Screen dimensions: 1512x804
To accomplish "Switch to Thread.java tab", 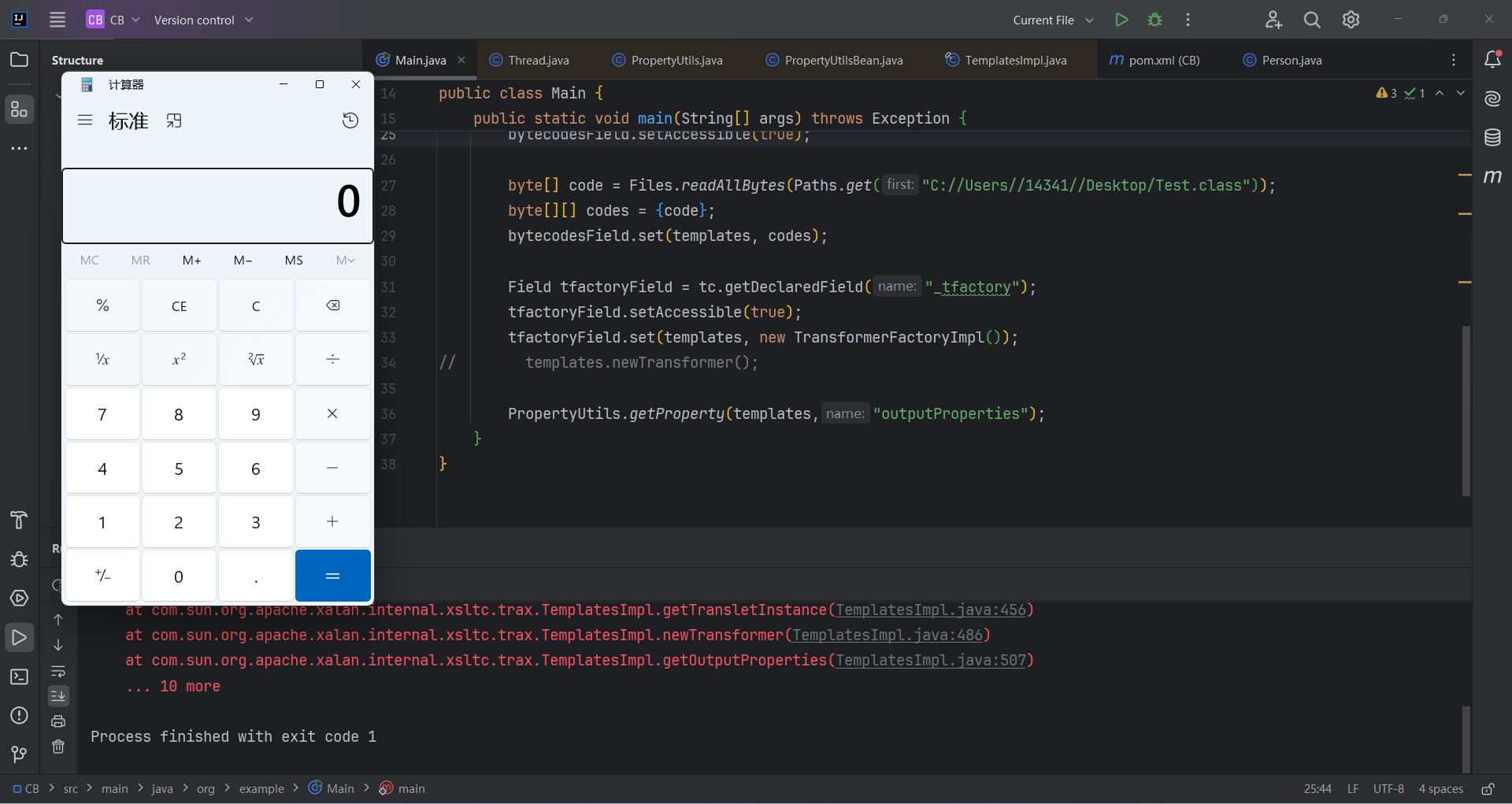I will point(529,60).
